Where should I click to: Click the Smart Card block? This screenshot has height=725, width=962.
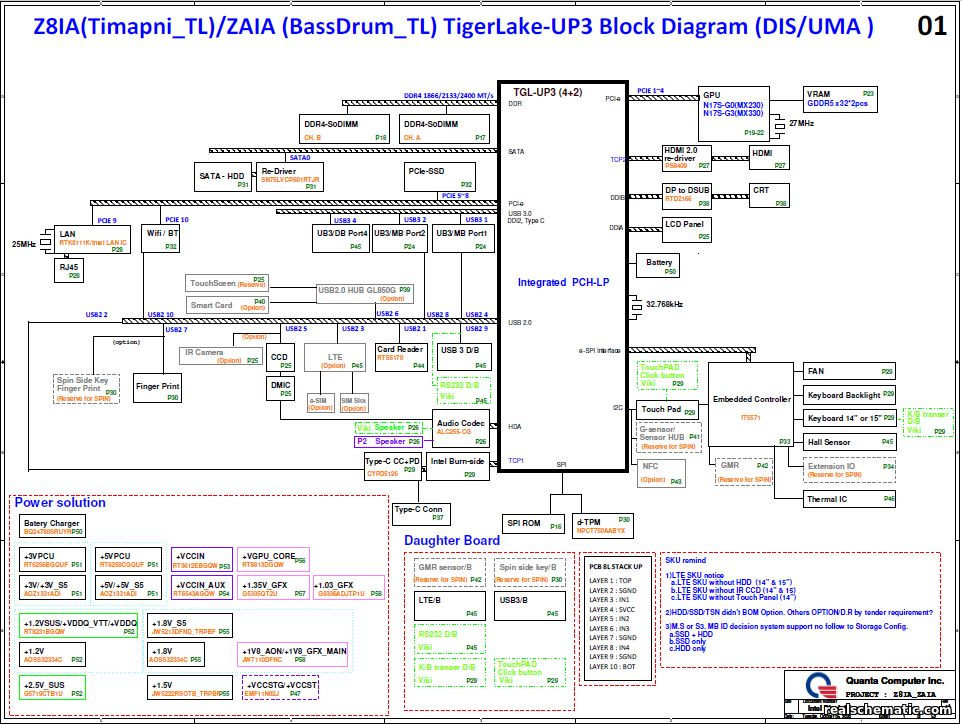pyautogui.click(x=227, y=305)
